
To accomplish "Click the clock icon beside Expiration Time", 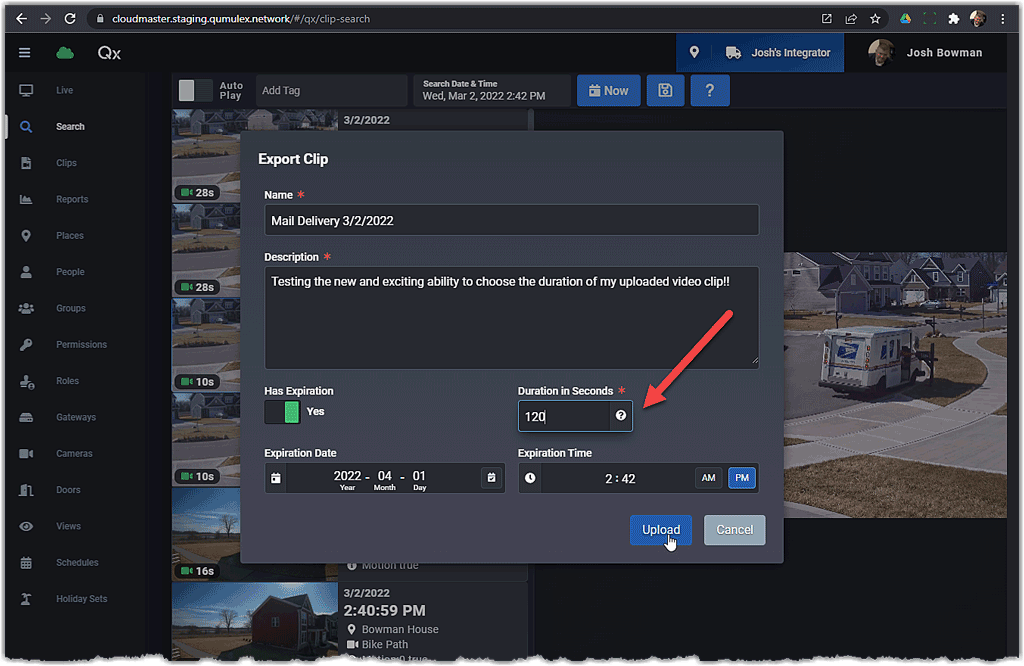I will click(530, 478).
